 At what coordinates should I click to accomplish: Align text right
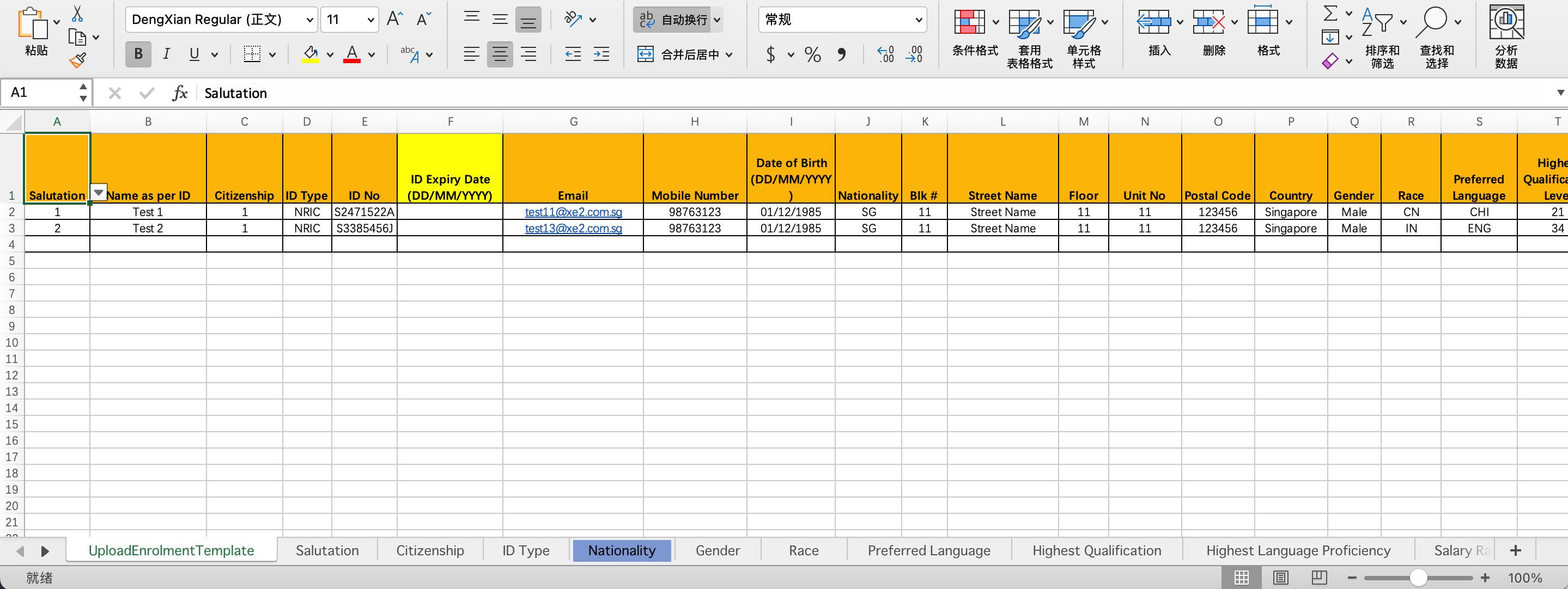528,54
